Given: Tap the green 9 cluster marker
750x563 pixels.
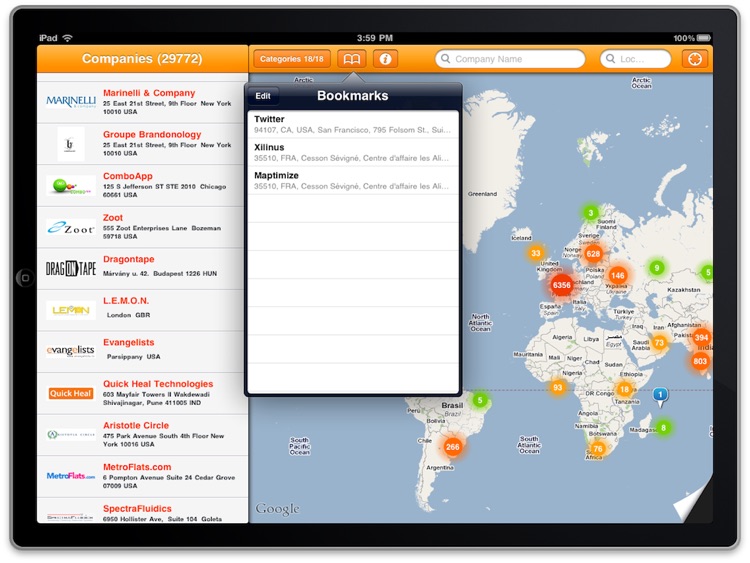Looking at the screenshot, I should pyautogui.click(x=657, y=268).
